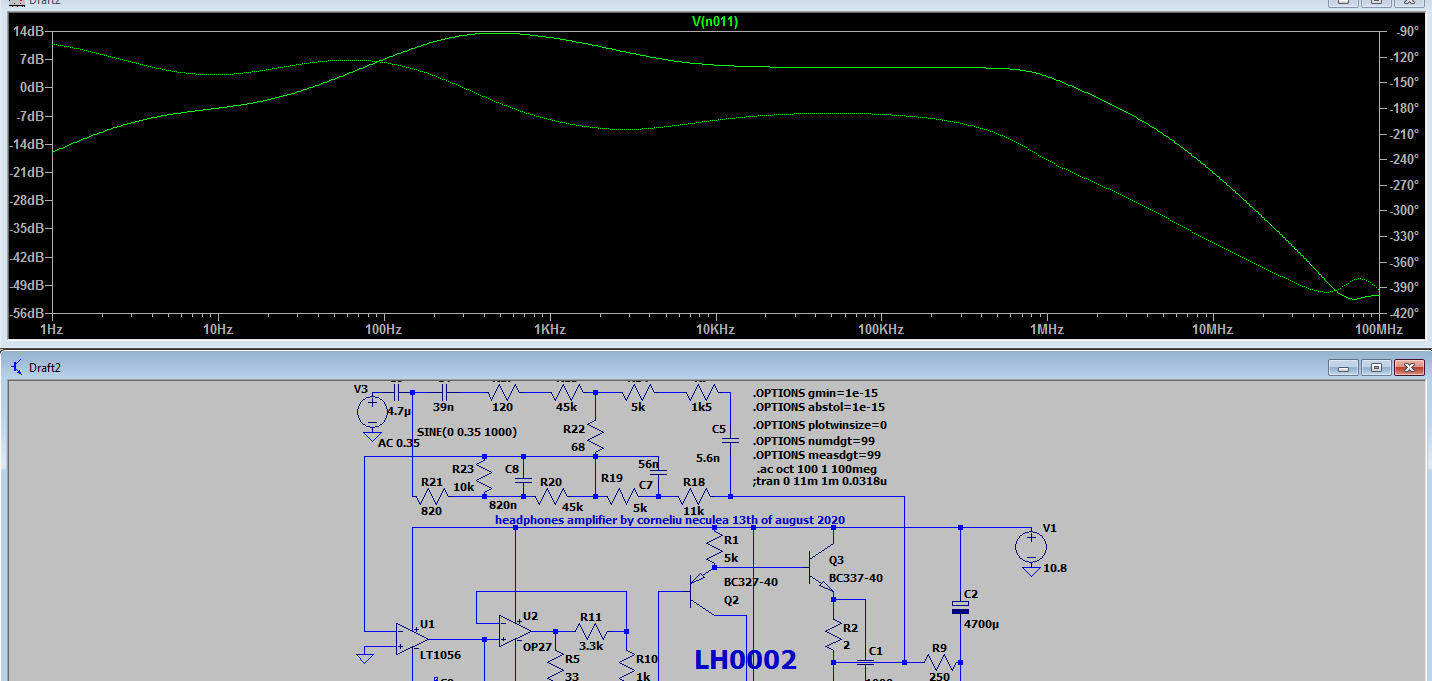Click the 5.6n value of C5
The height and width of the screenshot is (681, 1432).
(x=708, y=457)
